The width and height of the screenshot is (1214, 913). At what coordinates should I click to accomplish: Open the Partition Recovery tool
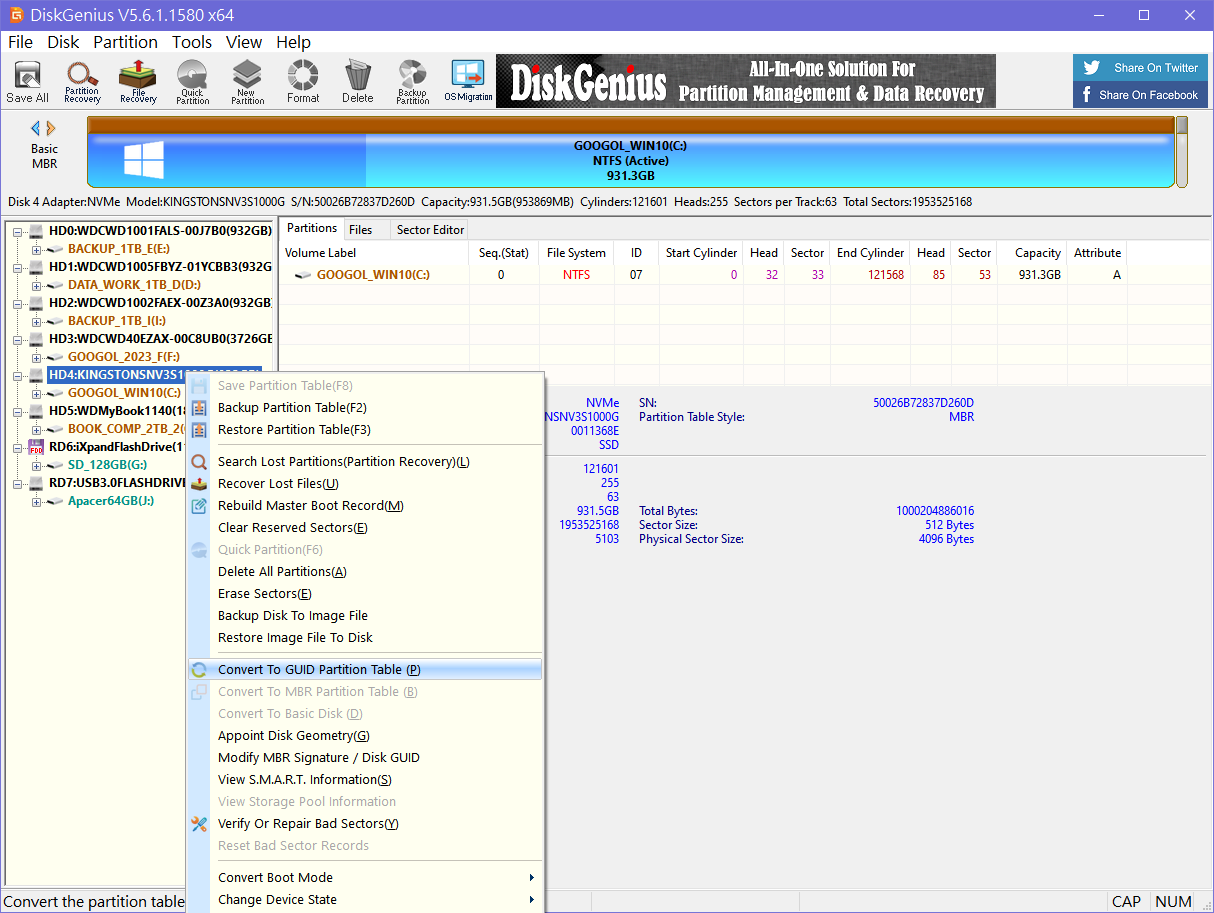tap(82, 81)
